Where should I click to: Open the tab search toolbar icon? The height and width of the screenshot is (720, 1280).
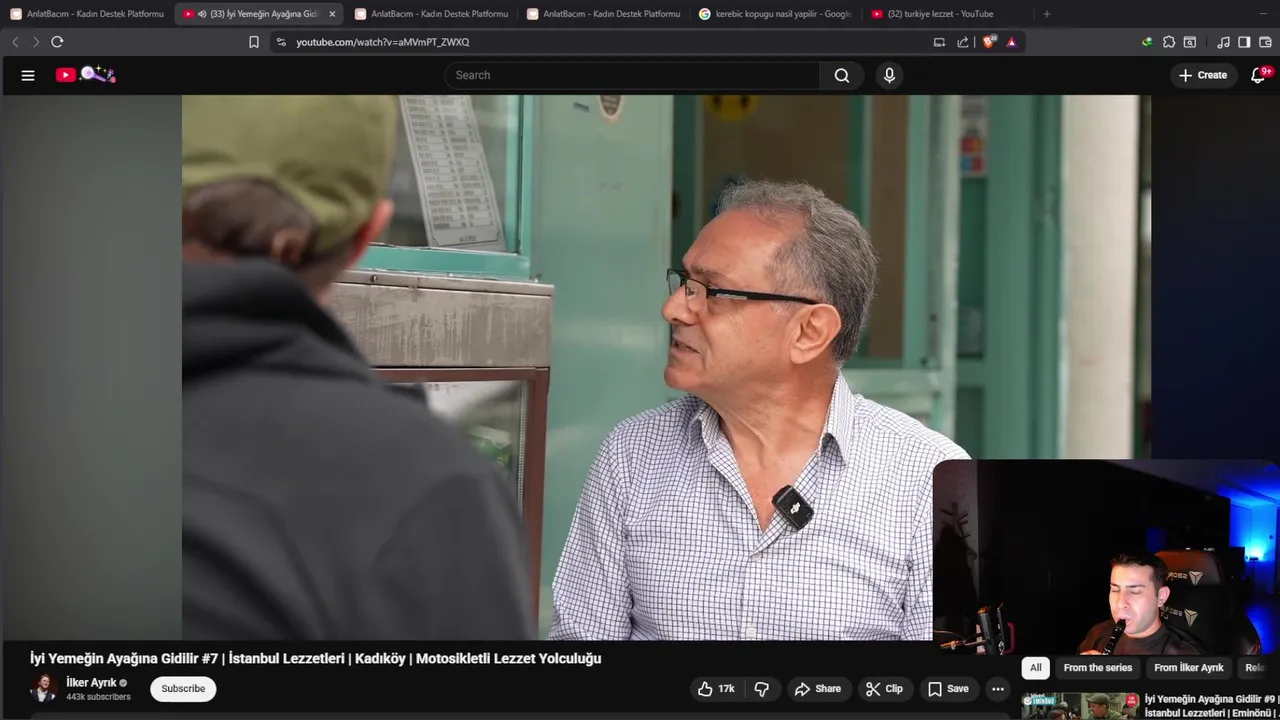1190,42
